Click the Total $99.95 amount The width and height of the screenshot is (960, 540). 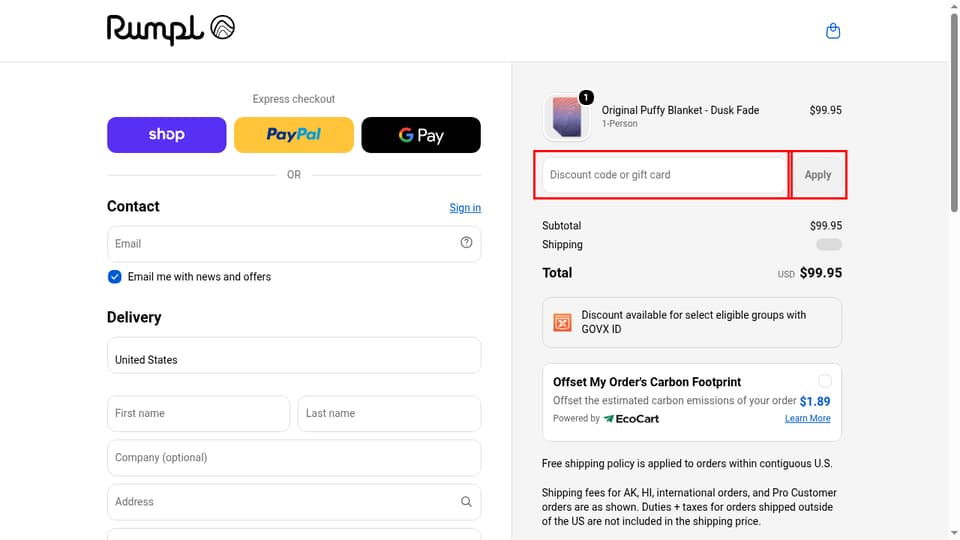pos(821,272)
